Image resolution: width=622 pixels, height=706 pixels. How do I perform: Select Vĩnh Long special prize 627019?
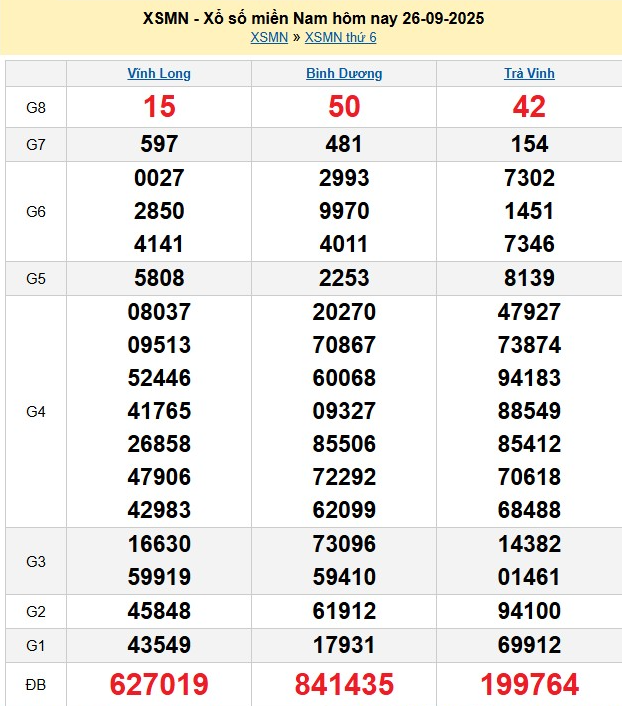coord(159,684)
